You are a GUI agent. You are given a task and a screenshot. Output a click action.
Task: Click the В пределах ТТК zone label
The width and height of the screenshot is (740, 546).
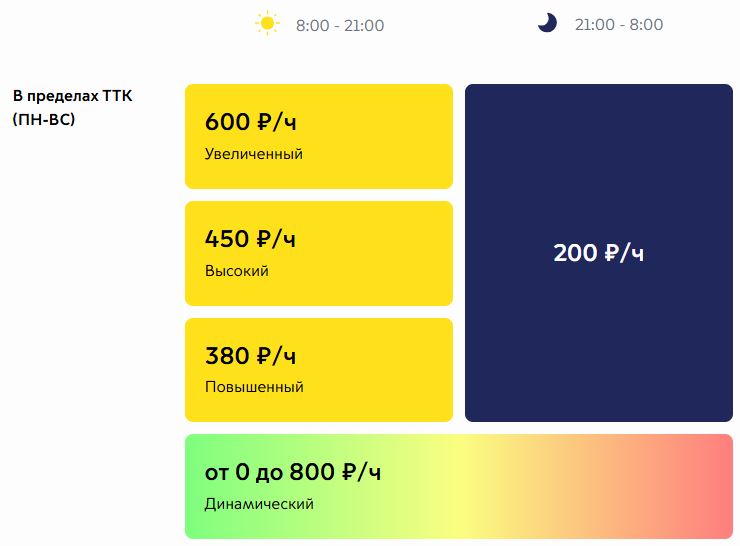(73, 96)
